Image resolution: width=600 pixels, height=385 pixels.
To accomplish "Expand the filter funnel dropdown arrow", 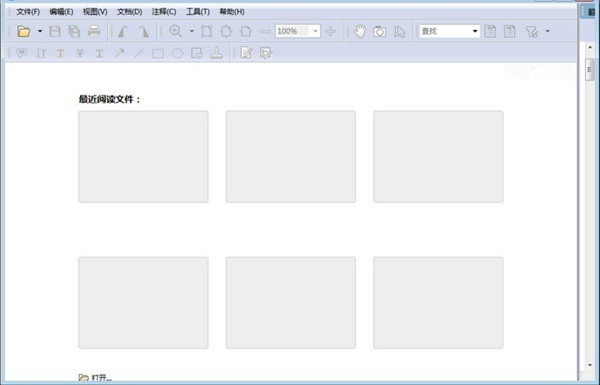I will 548,31.
